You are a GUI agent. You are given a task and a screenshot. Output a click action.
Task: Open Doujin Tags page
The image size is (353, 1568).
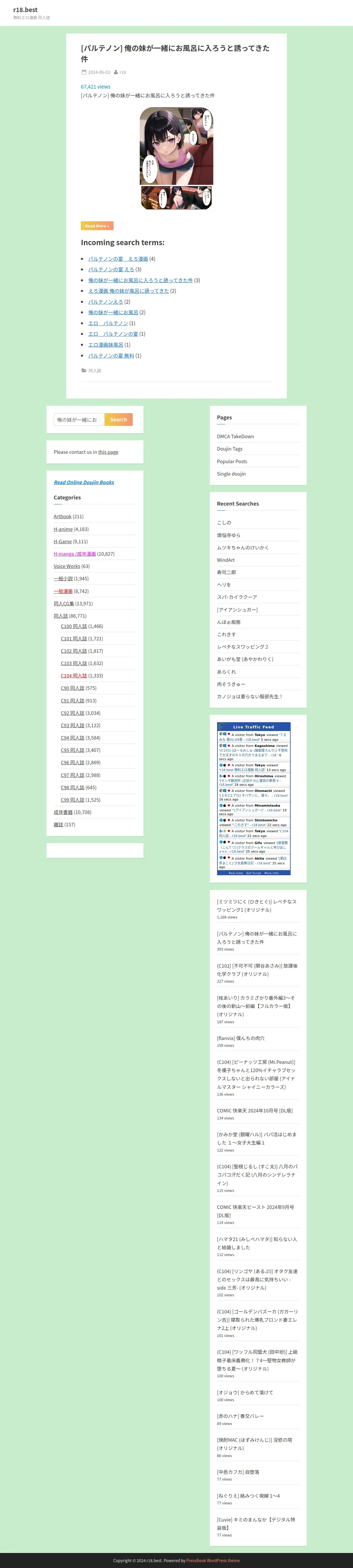click(x=230, y=449)
